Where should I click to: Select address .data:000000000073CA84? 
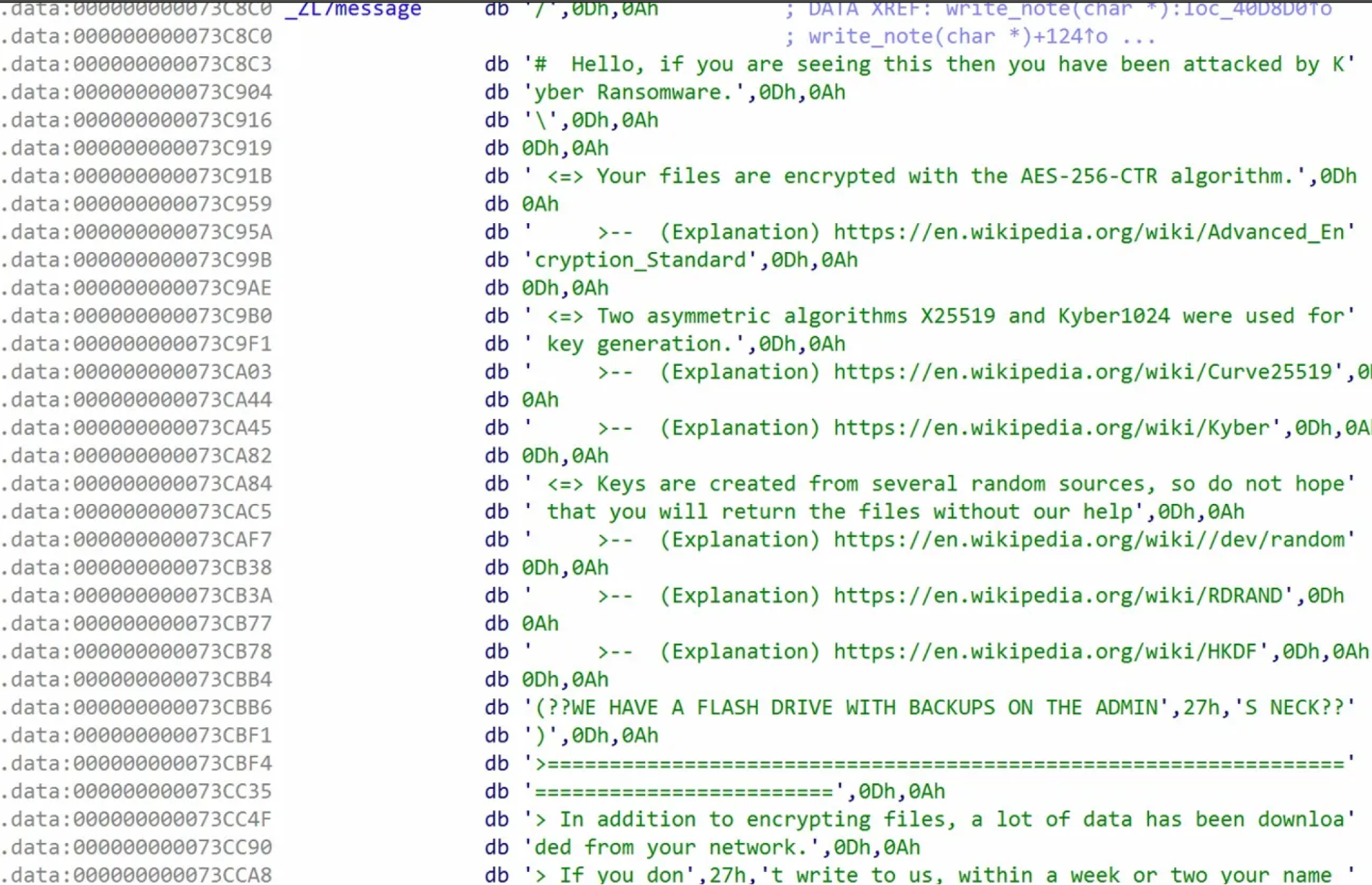pos(137,484)
